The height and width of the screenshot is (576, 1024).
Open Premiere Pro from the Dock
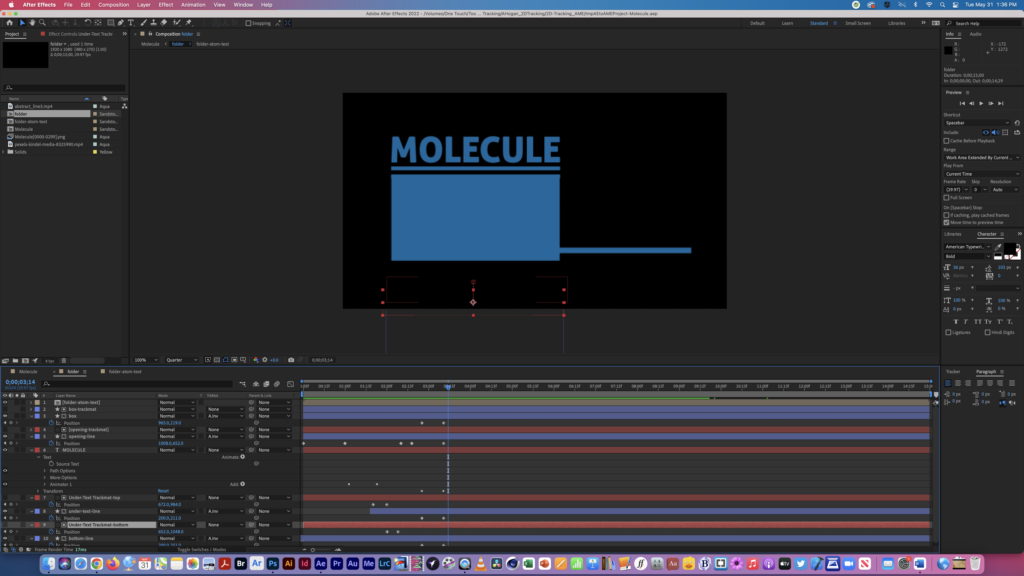pyautogui.click(x=336, y=564)
